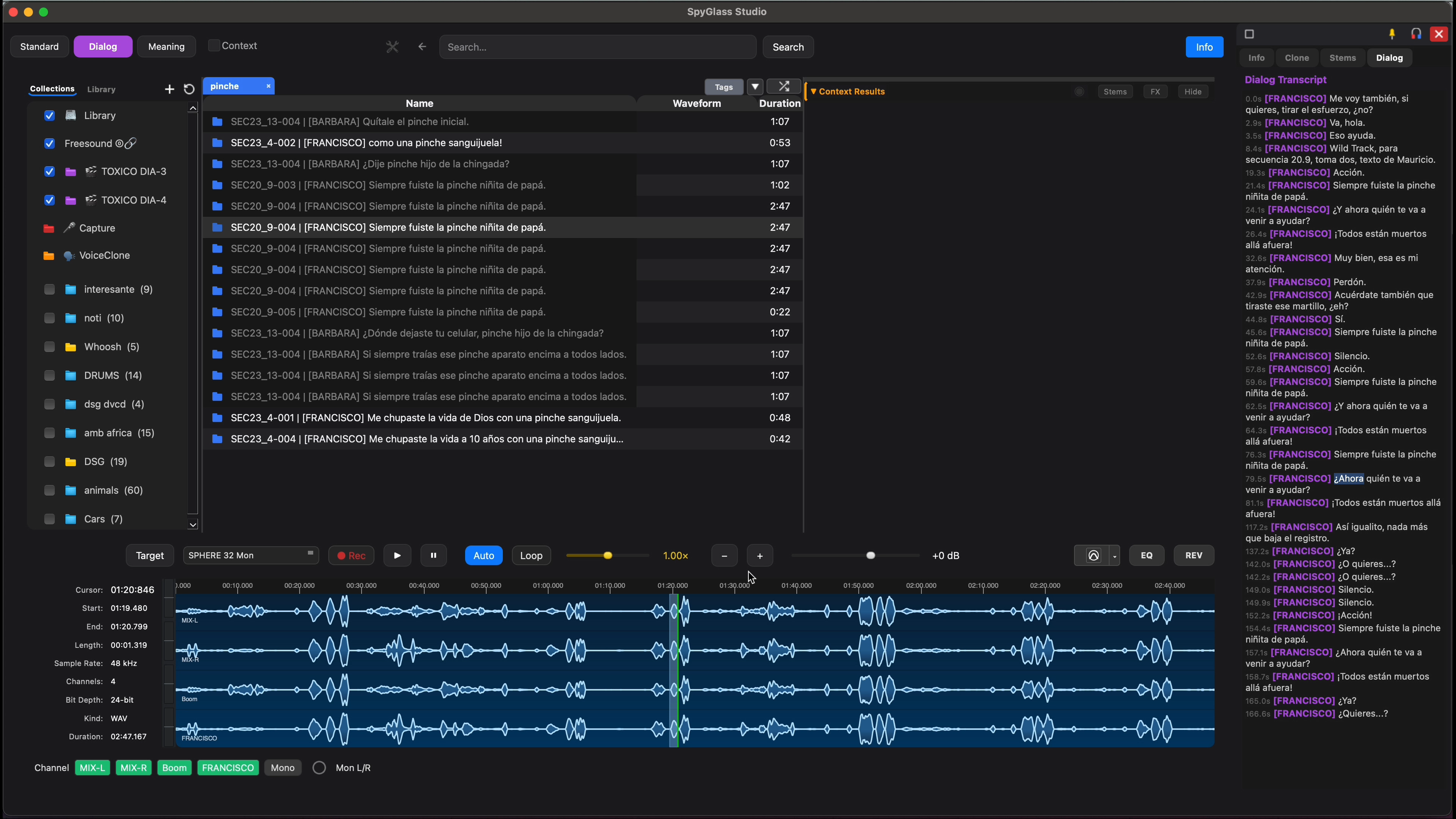The width and height of the screenshot is (1456, 819).
Task: Open the Tags filter dropdown arrow
Action: coord(755,86)
